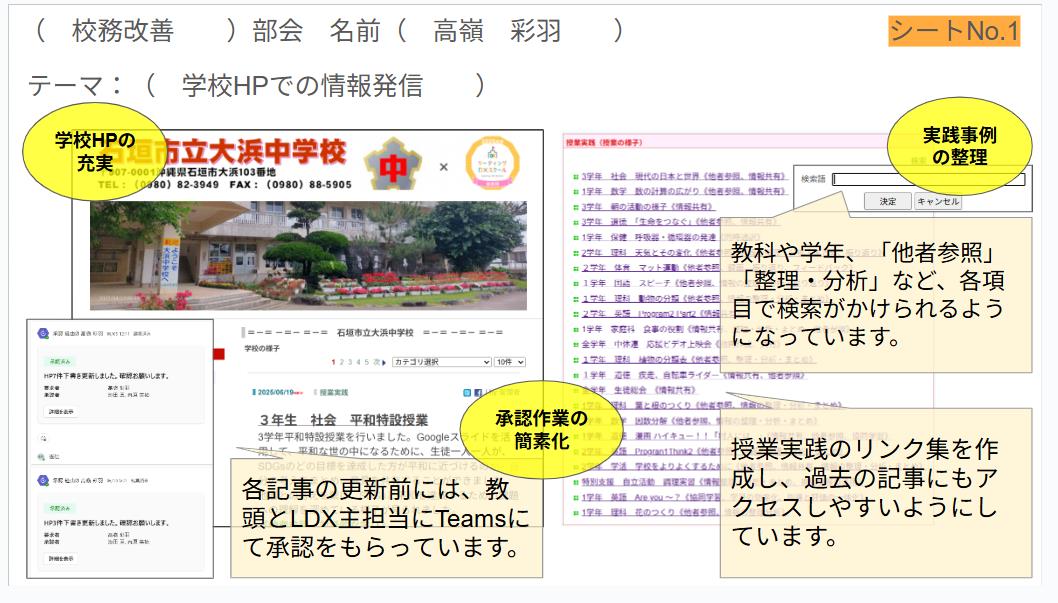Screen dimensions: 1058x603
Task: Open the 3学年 社会 現代の日本と世界 link
Action: tap(680, 174)
